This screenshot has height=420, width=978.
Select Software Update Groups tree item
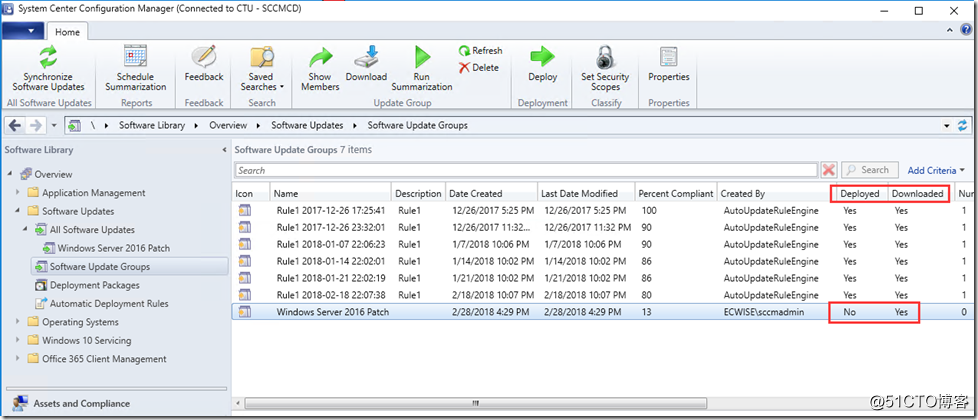100,266
